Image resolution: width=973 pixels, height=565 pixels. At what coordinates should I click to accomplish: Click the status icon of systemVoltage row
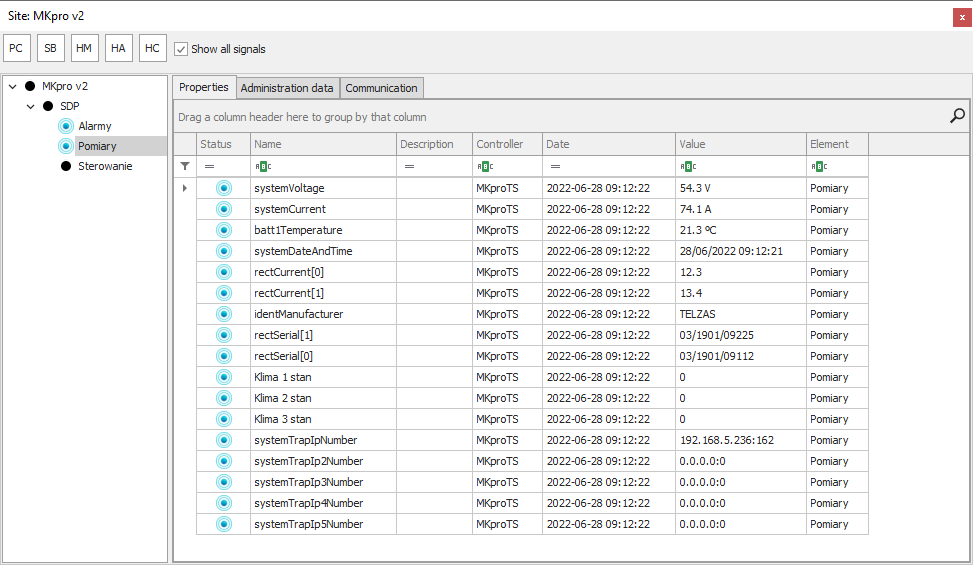[224, 188]
